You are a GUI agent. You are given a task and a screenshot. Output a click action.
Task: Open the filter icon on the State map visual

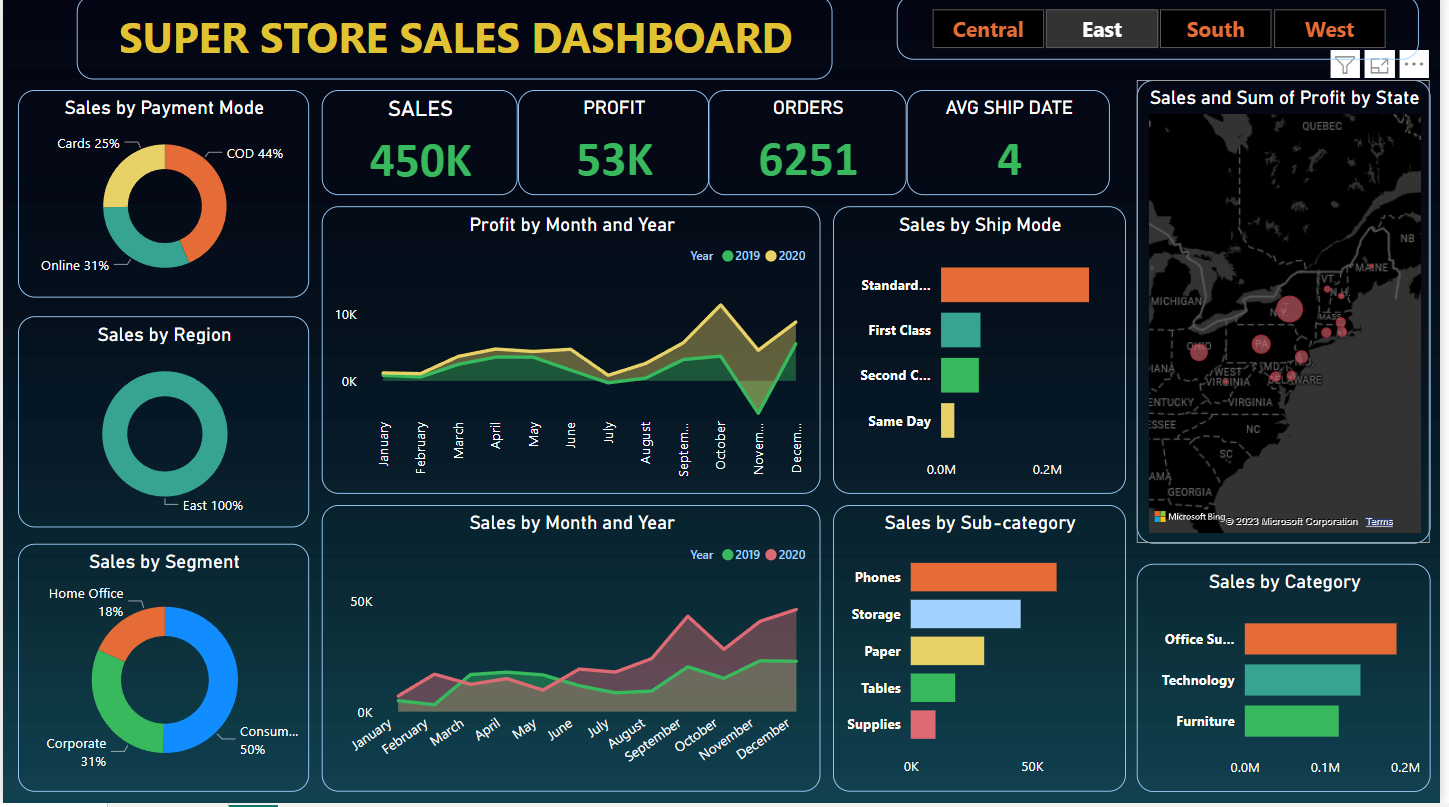point(1345,64)
